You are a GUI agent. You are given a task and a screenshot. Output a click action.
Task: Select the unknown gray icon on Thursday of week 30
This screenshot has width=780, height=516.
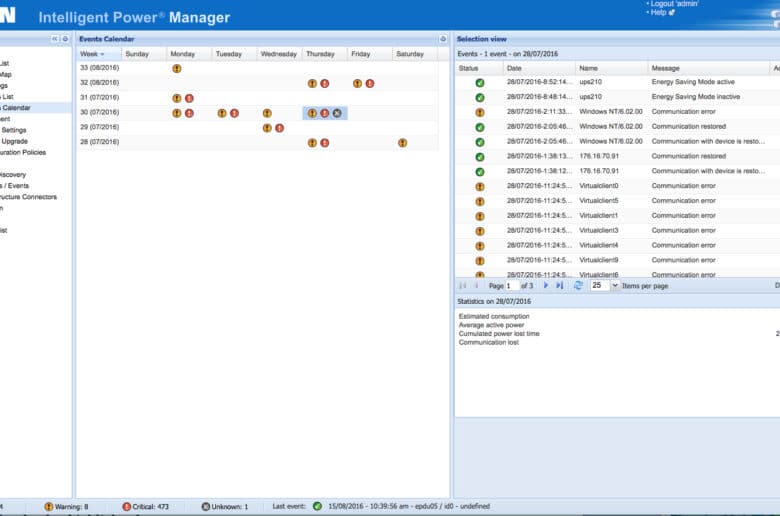(x=337, y=113)
